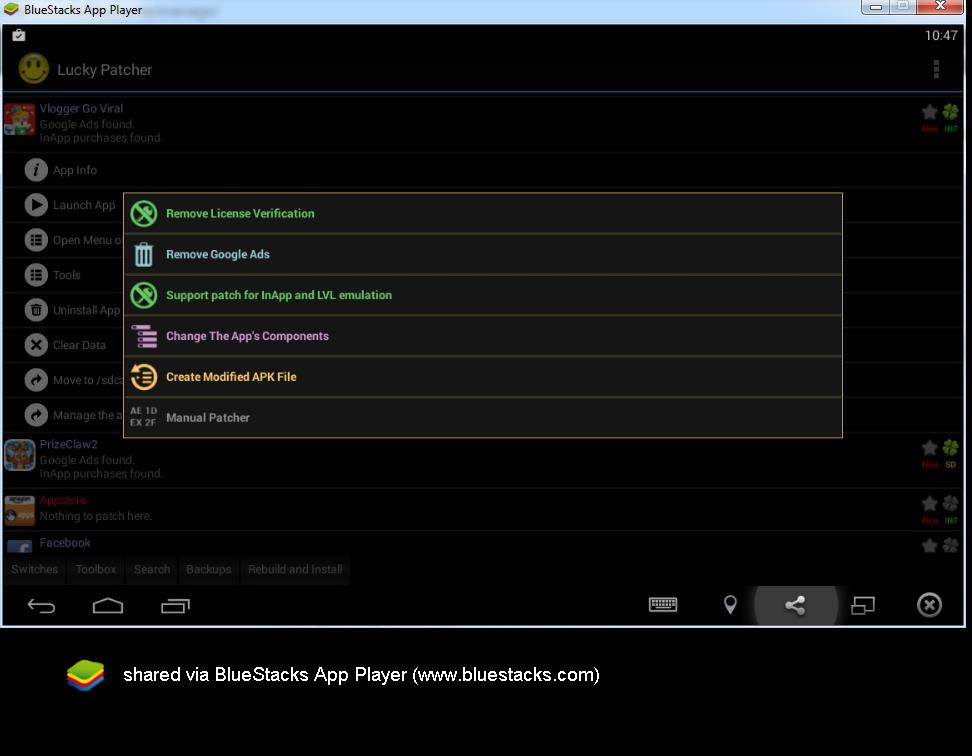Open the Backups tab
The width and height of the screenshot is (972, 756).
click(x=208, y=569)
